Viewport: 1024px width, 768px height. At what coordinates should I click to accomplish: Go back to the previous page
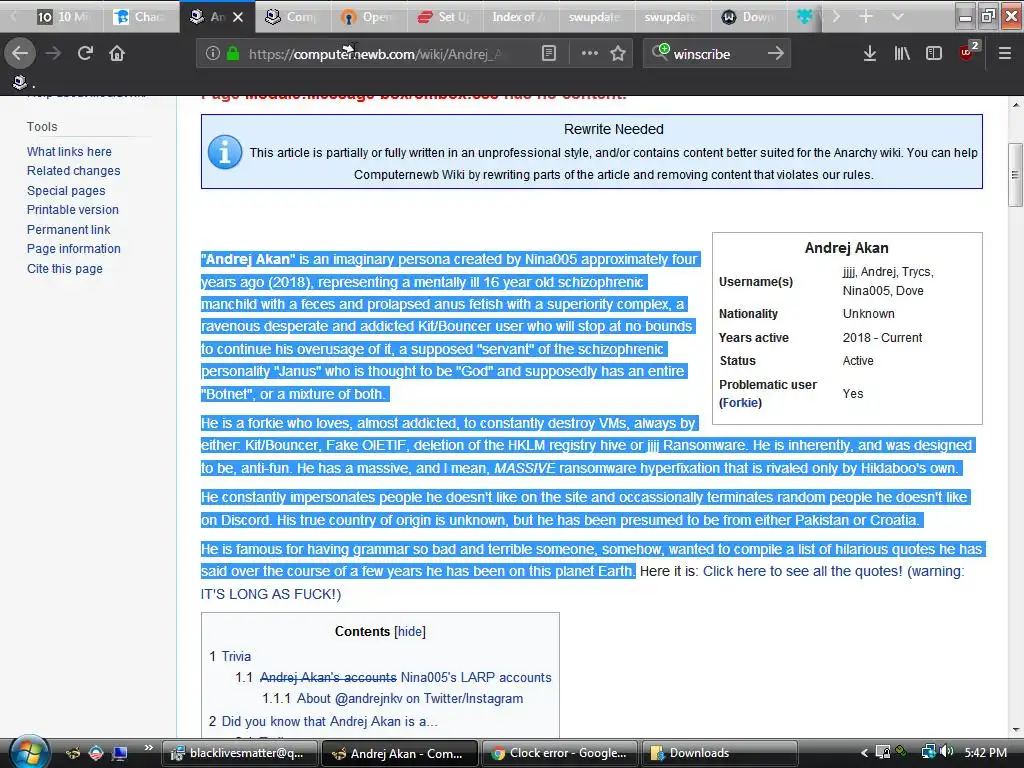pyautogui.click(x=20, y=53)
